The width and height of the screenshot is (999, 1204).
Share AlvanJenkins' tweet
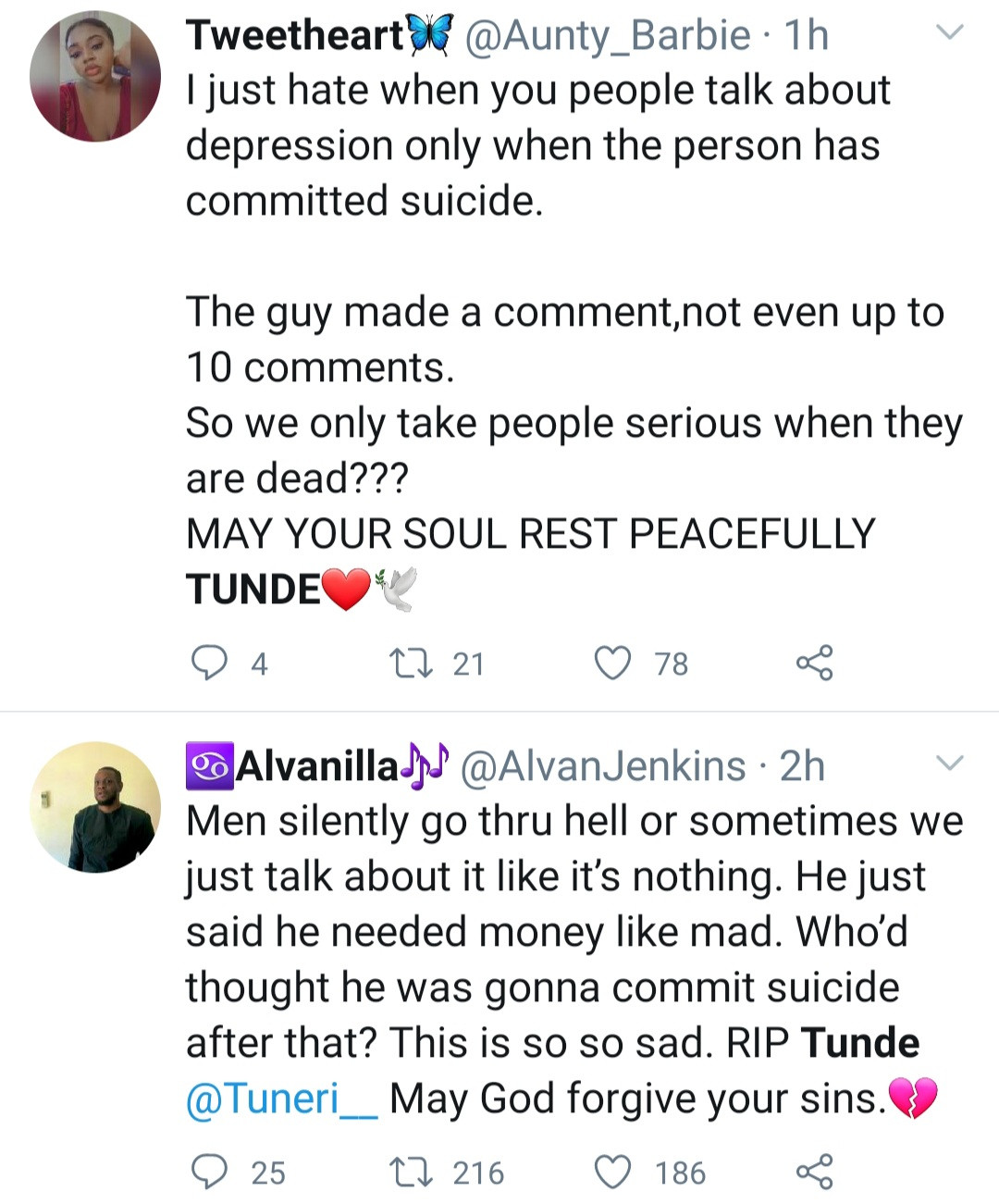[x=814, y=1173]
